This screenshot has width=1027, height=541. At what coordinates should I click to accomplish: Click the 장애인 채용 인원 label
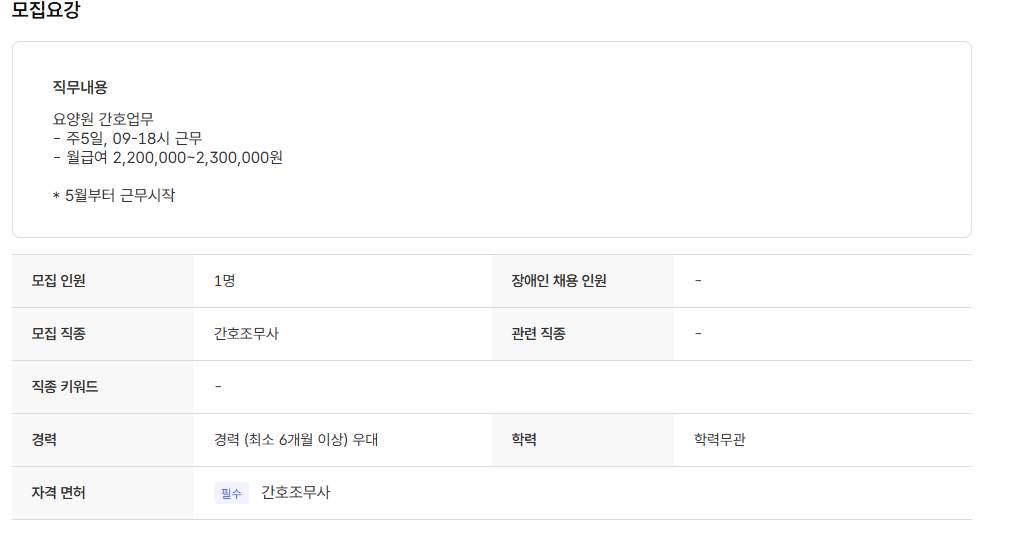[559, 281]
